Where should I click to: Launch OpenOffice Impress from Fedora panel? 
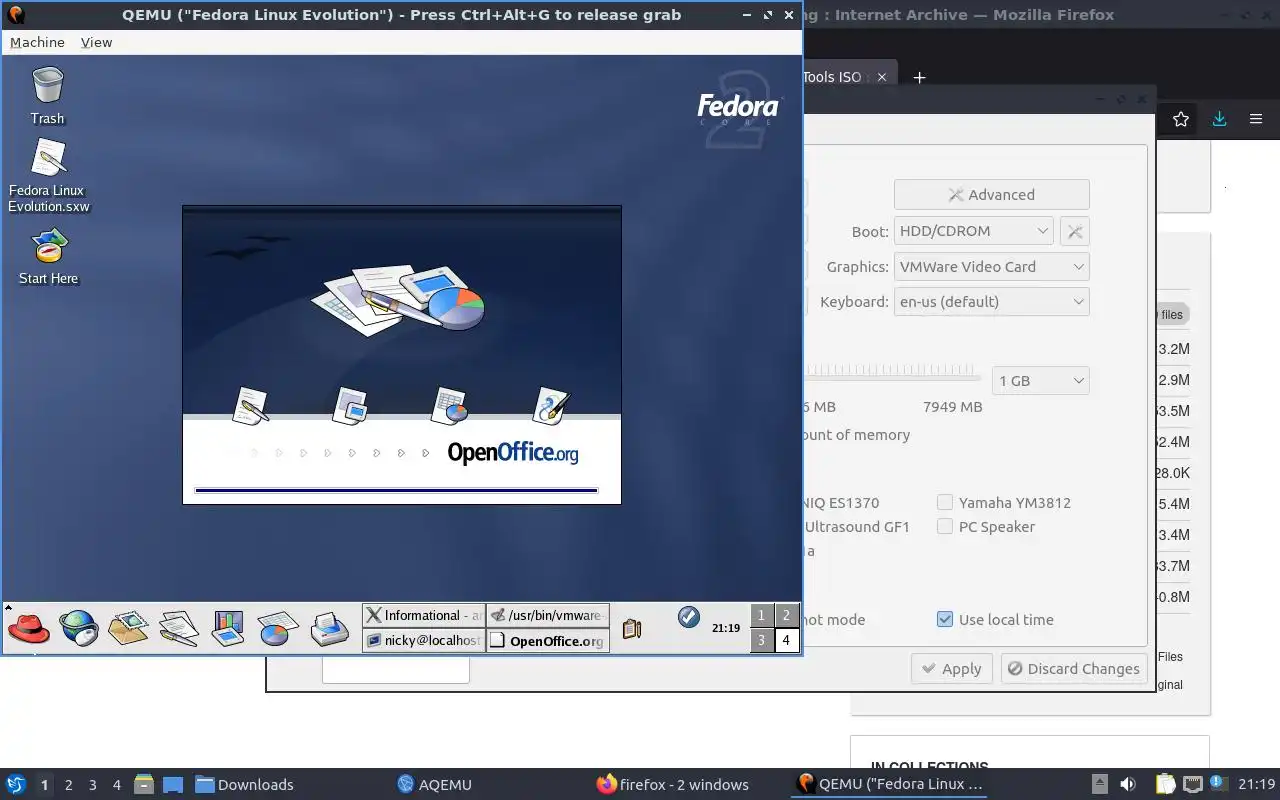[x=229, y=628]
